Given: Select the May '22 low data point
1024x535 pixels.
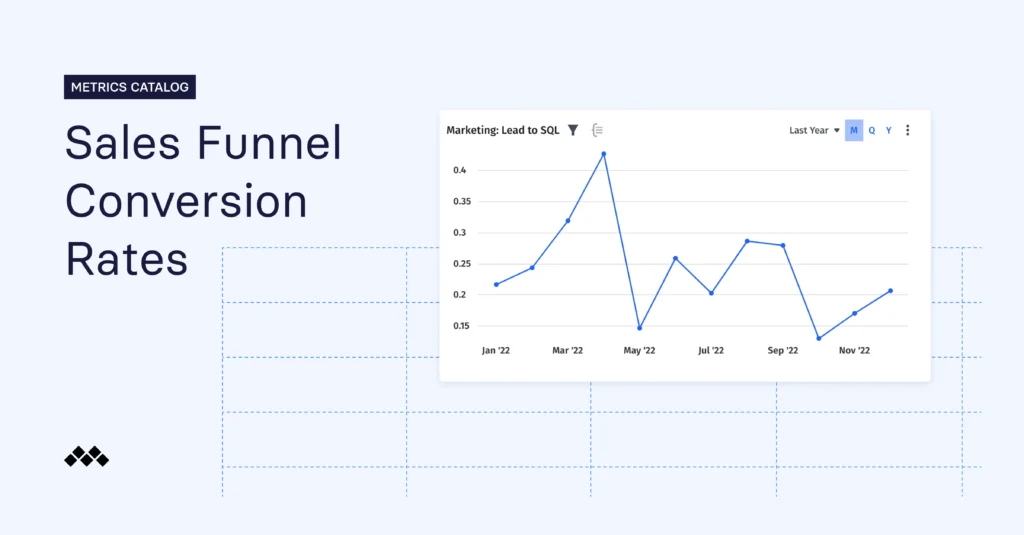Looking at the screenshot, I should [639, 328].
